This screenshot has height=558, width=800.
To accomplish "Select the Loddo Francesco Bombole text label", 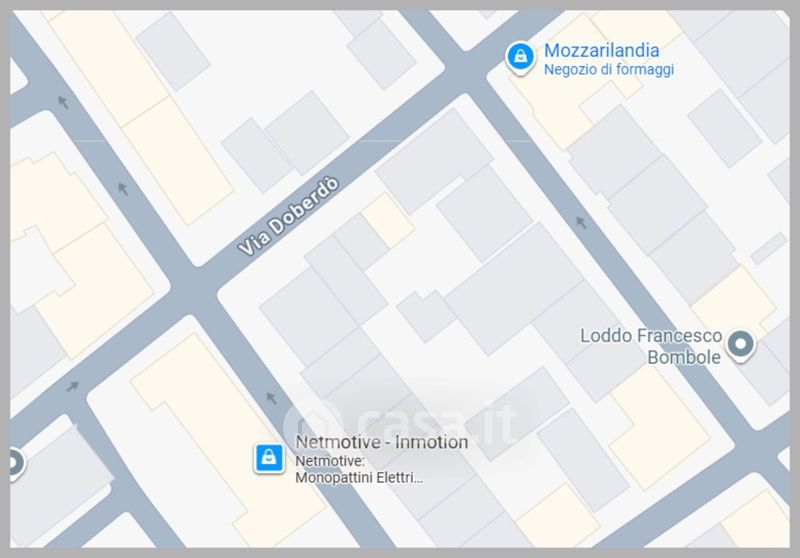I will click(652, 346).
